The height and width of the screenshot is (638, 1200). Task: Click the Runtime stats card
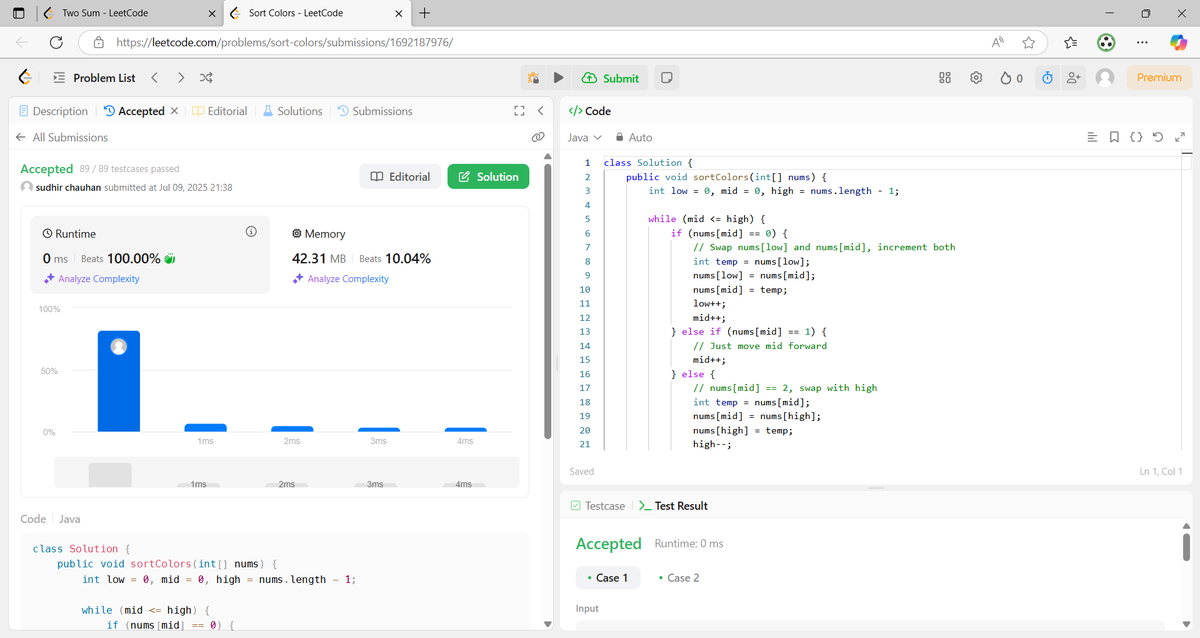point(150,254)
